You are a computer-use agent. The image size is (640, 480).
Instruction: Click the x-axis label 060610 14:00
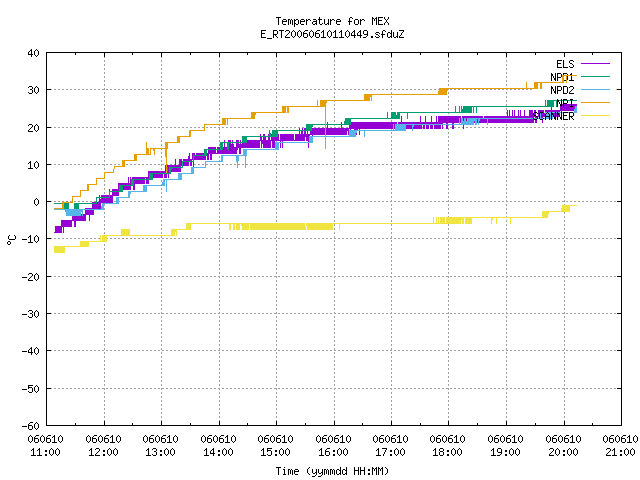219,446
